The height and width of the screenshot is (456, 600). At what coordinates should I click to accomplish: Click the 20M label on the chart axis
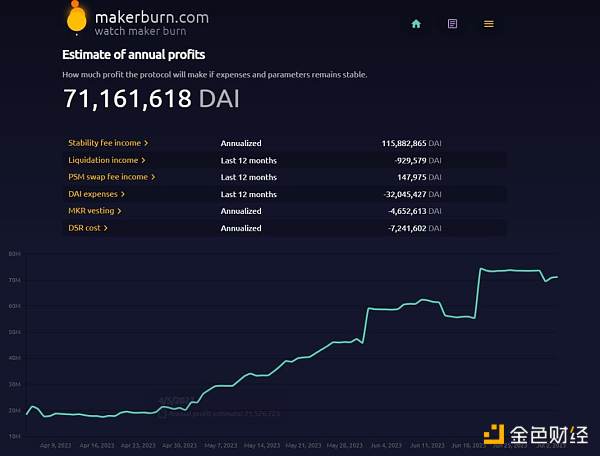15,410
